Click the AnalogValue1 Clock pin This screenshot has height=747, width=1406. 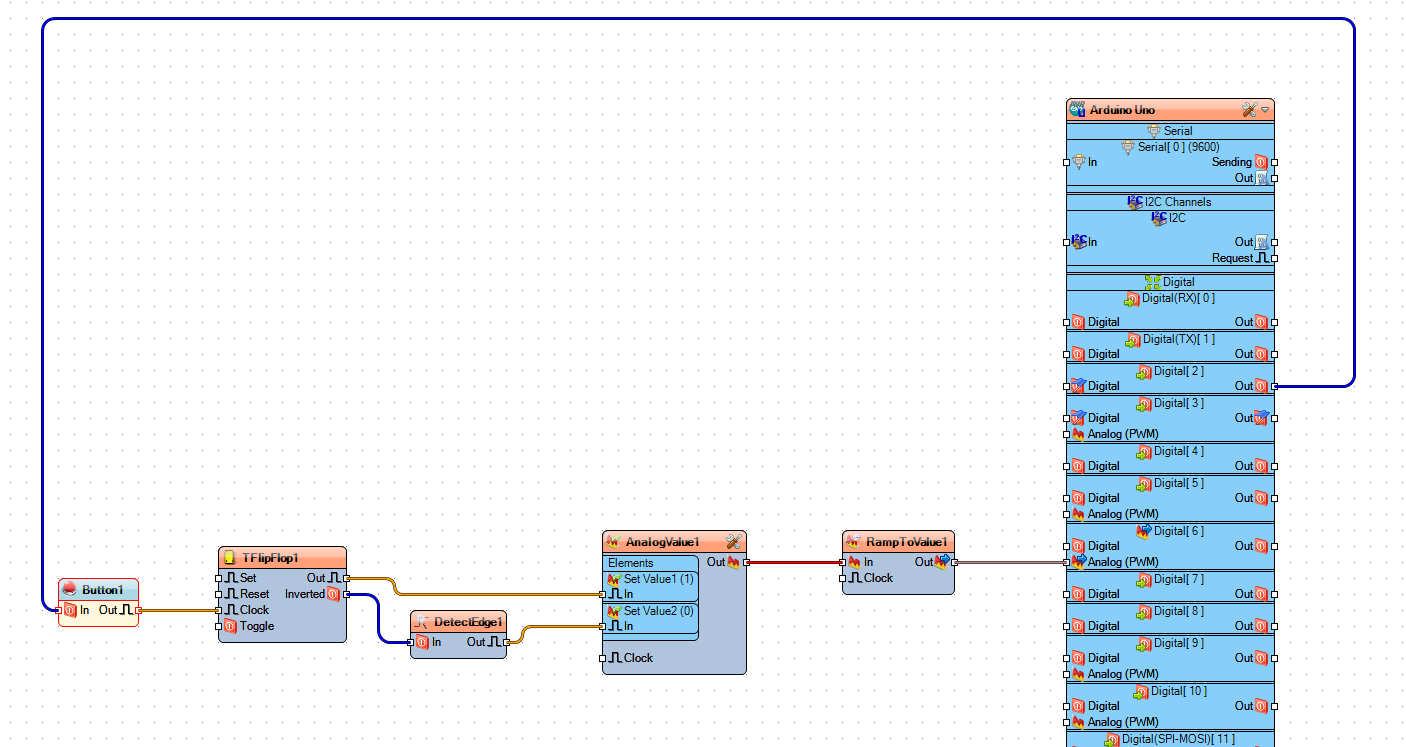click(x=603, y=658)
